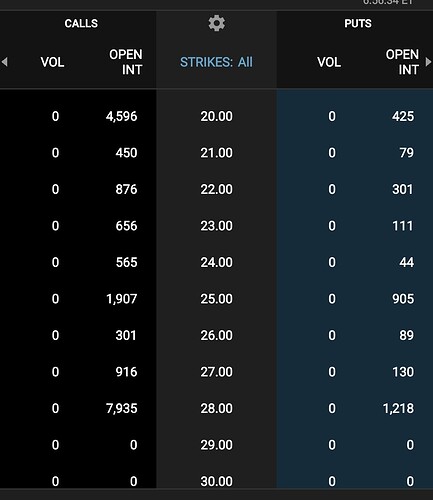Viewport: 433px width, 500px height.
Task: Select the 30.00 strike row
Action: [x=216, y=481]
